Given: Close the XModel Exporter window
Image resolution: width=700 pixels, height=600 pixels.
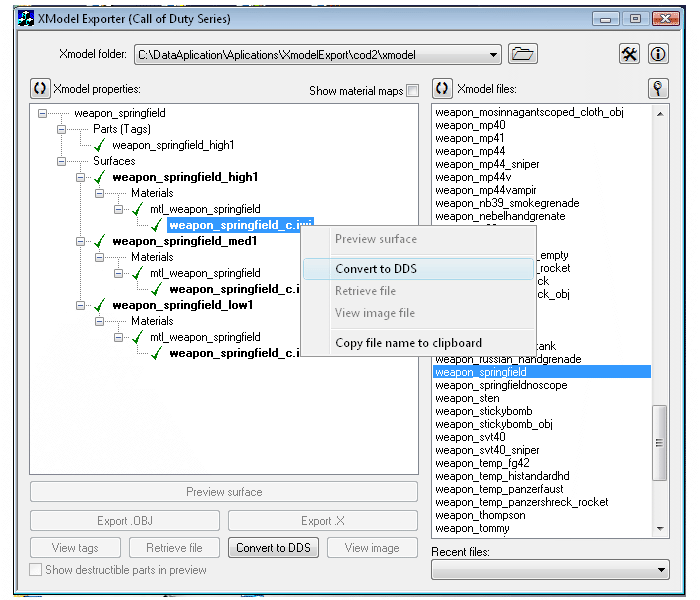Looking at the screenshot, I should pos(665,19).
